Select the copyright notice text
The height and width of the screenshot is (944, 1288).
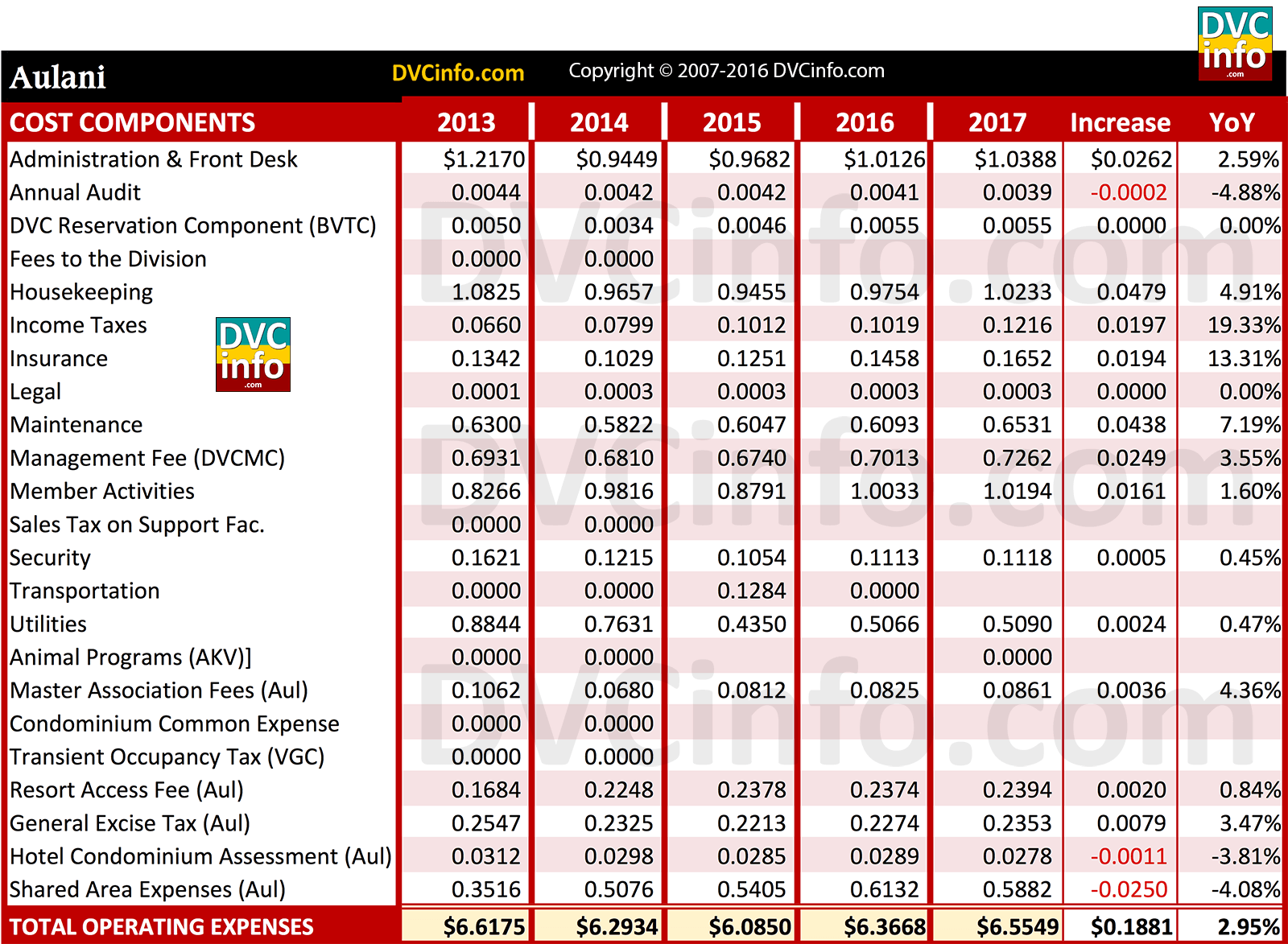(726, 71)
